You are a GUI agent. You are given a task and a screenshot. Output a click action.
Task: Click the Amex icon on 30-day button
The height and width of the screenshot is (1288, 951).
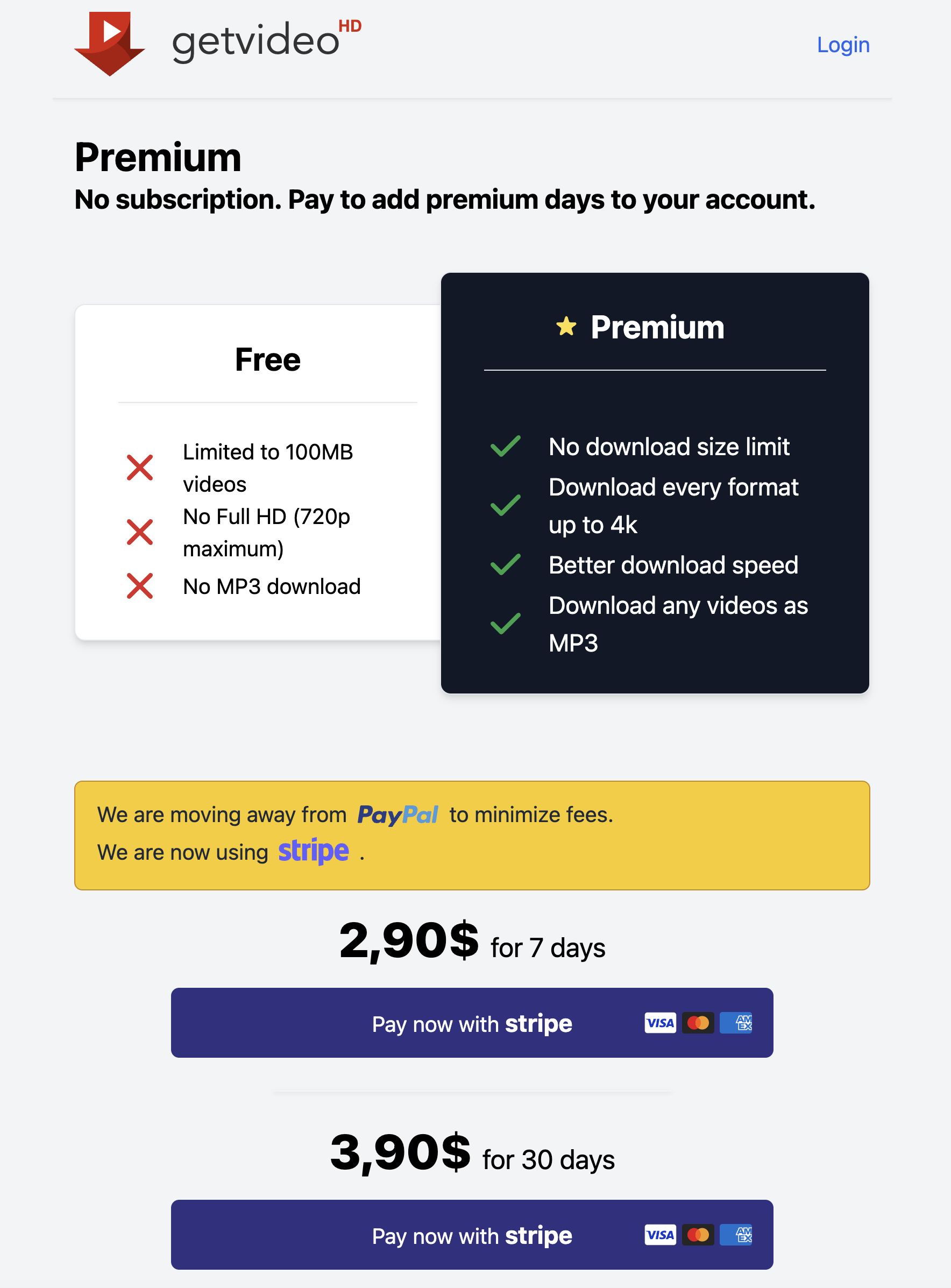[x=736, y=1234]
